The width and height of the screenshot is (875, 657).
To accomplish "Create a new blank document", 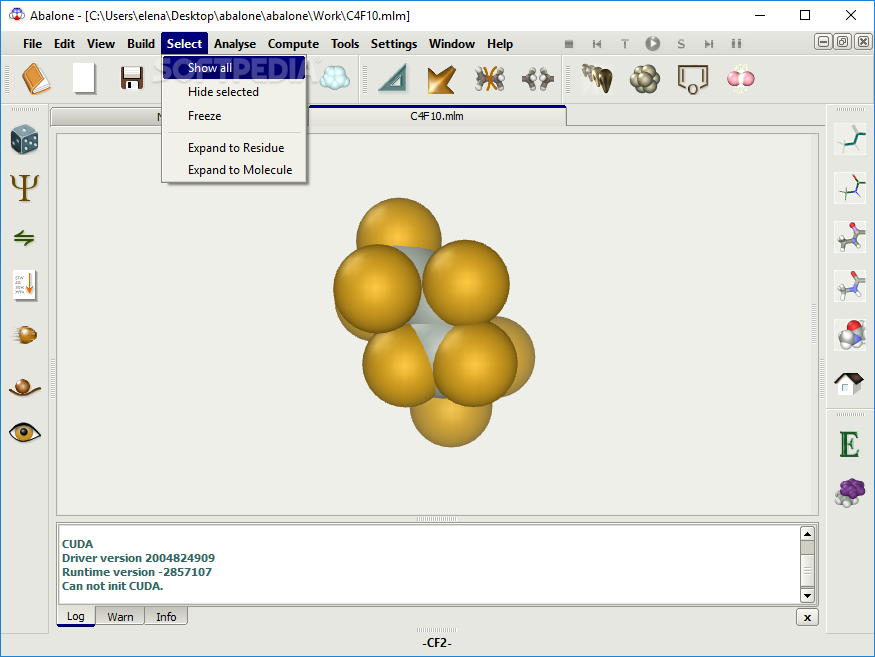I will 84,78.
